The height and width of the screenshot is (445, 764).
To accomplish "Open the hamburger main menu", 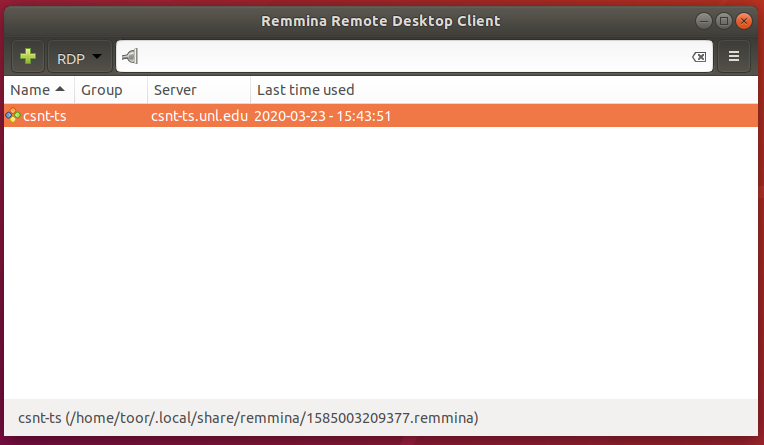I will [x=734, y=57].
